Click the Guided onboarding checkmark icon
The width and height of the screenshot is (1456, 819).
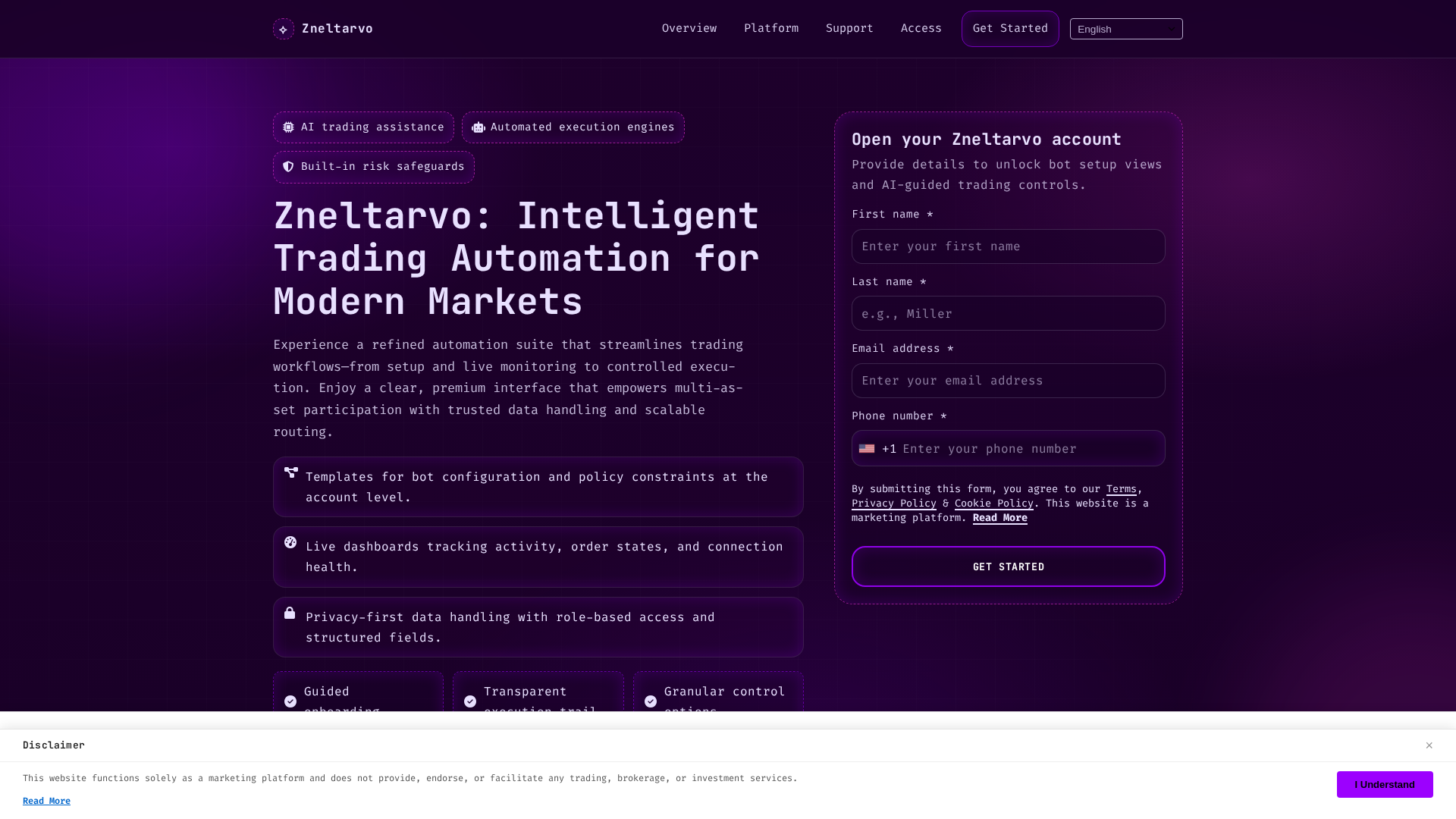click(290, 701)
